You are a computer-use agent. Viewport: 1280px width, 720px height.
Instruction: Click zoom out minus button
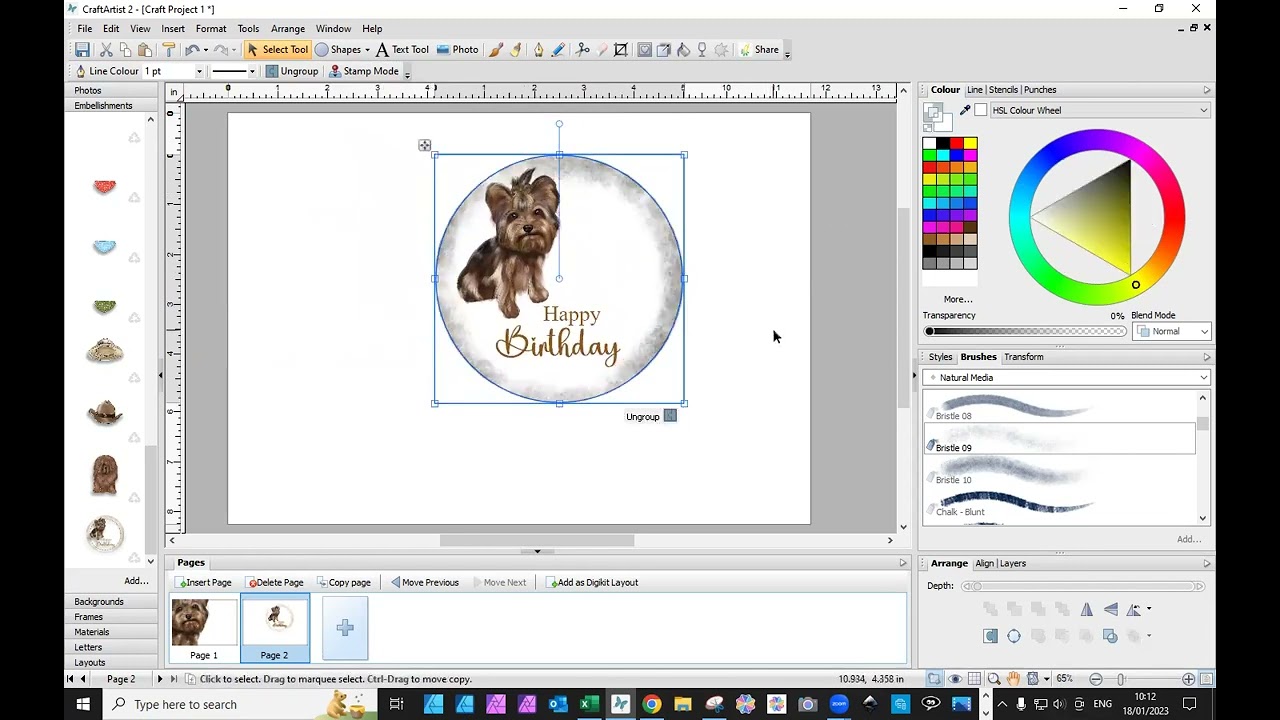(1096, 679)
